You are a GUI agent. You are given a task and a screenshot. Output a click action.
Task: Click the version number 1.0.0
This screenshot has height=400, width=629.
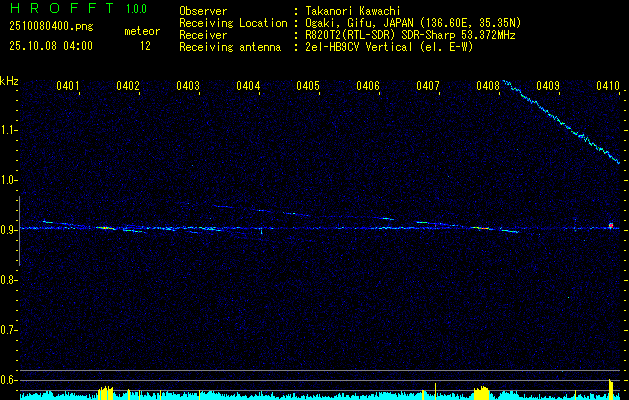click(x=136, y=8)
